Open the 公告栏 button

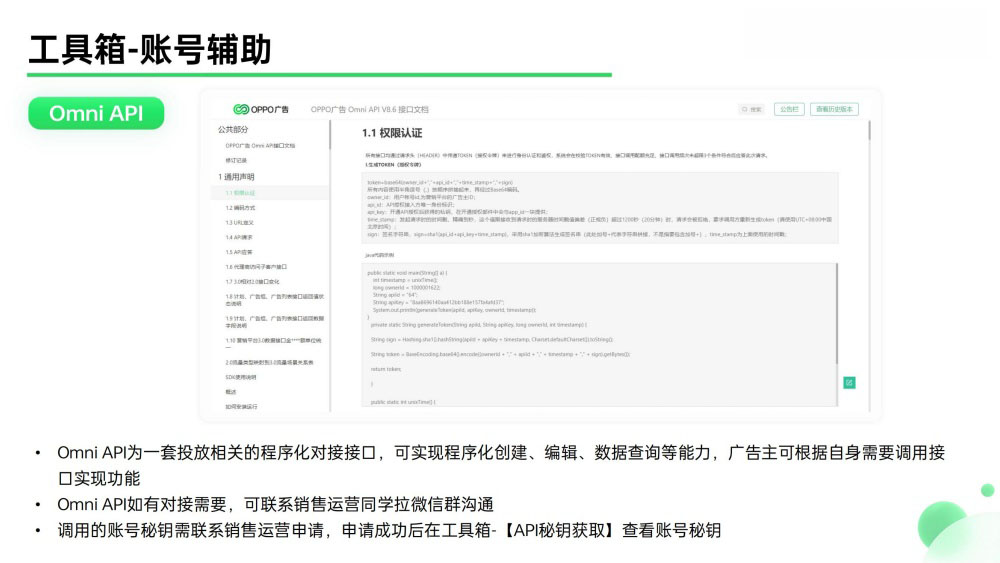click(x=789, y=109)
